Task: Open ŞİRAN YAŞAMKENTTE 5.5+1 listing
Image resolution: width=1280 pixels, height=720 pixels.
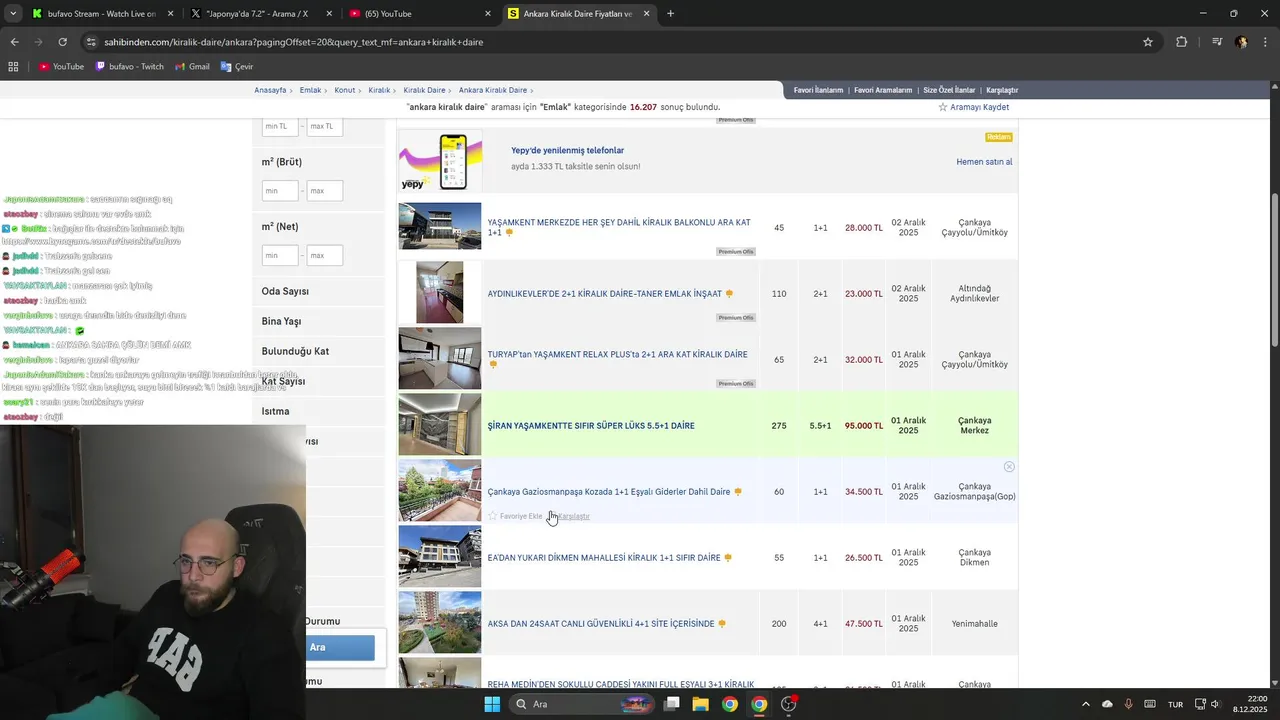Action: pos(591,426)
